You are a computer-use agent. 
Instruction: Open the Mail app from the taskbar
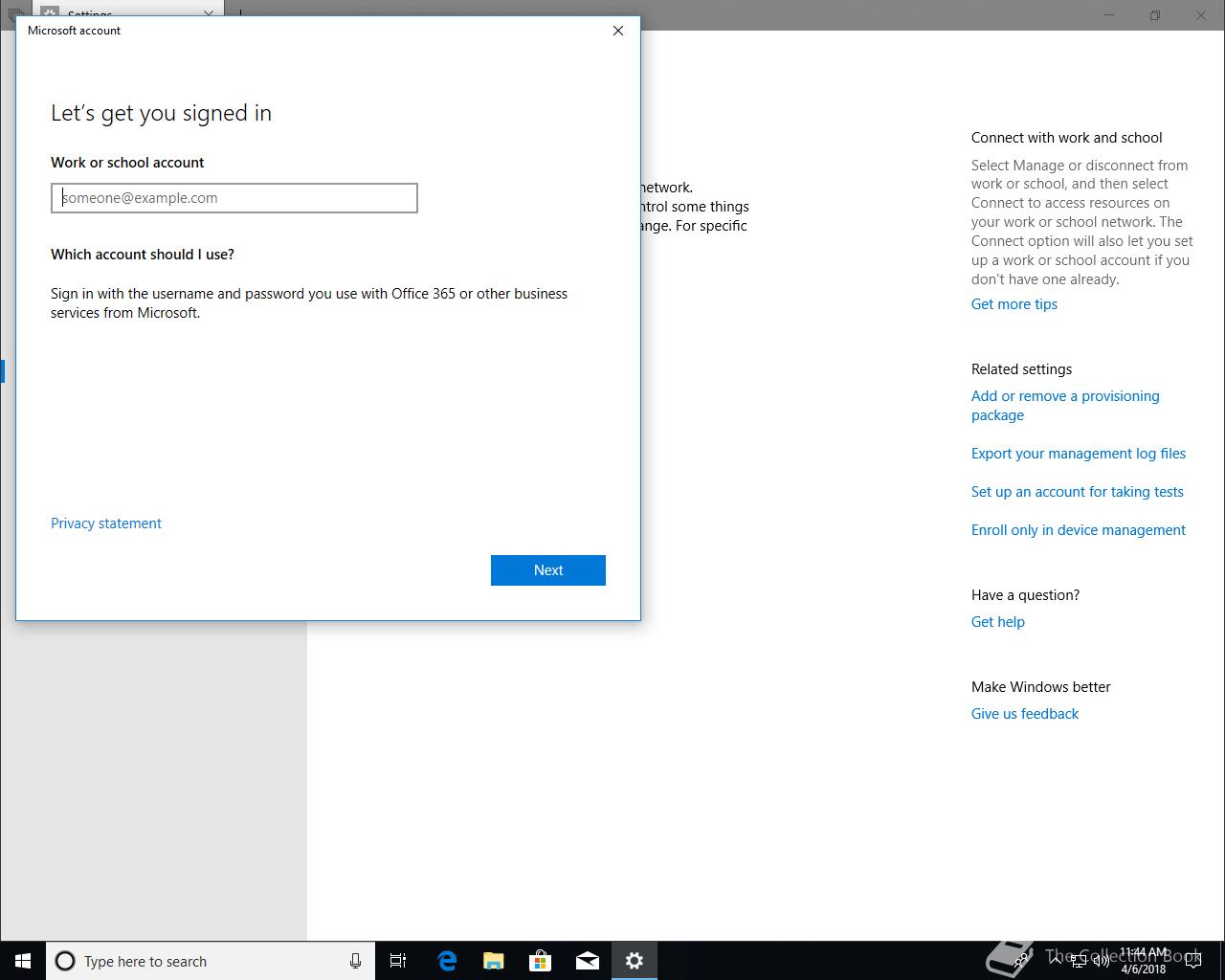point(588,961)
